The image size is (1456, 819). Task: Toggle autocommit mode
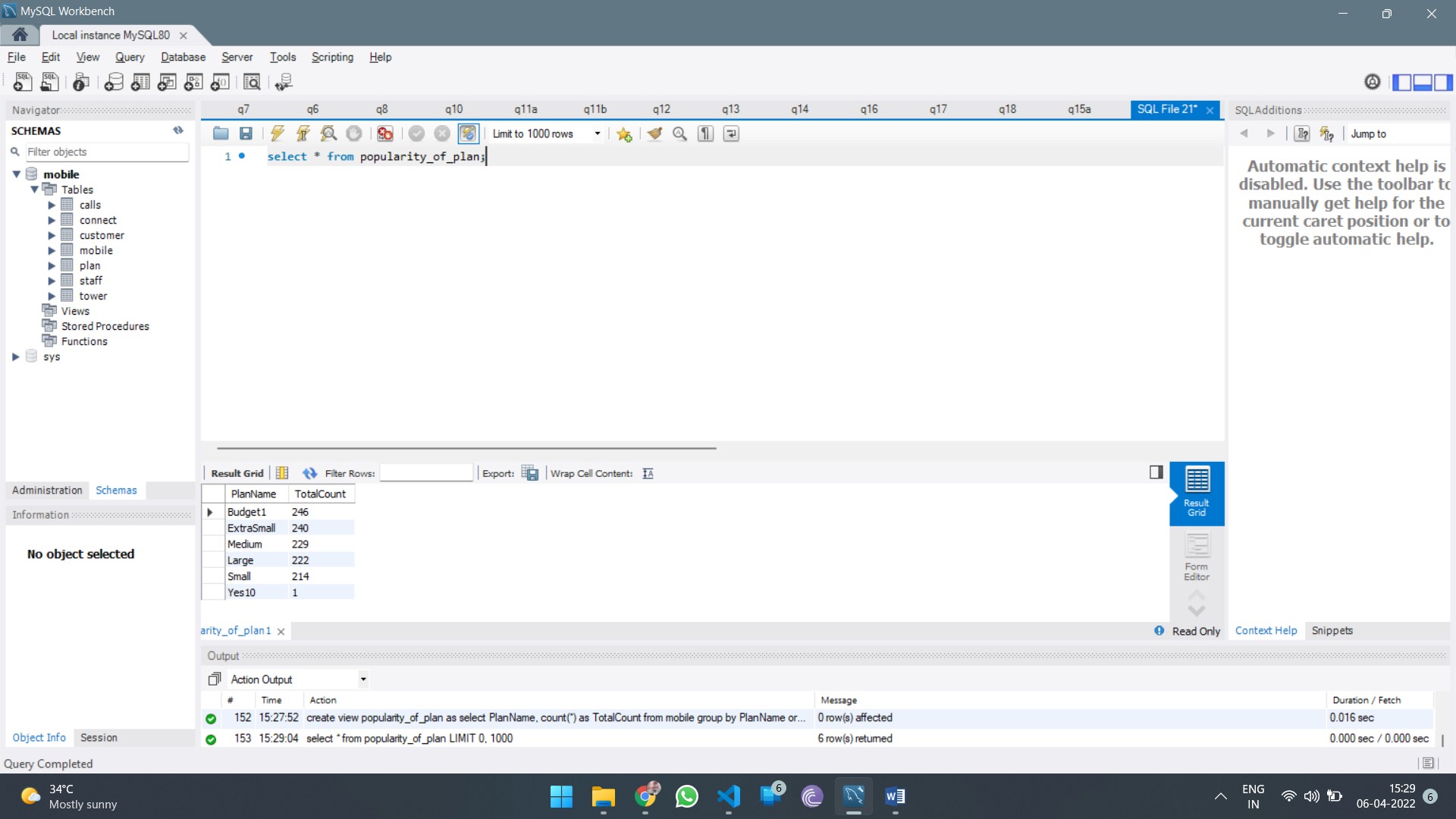468,133
